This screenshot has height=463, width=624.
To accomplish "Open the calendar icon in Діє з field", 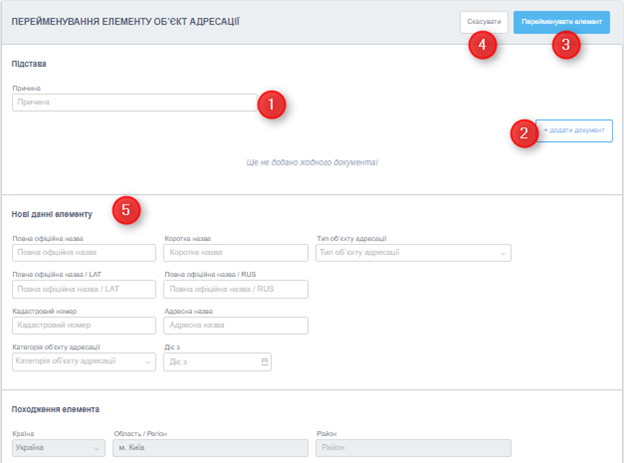I will coord(264,361).
